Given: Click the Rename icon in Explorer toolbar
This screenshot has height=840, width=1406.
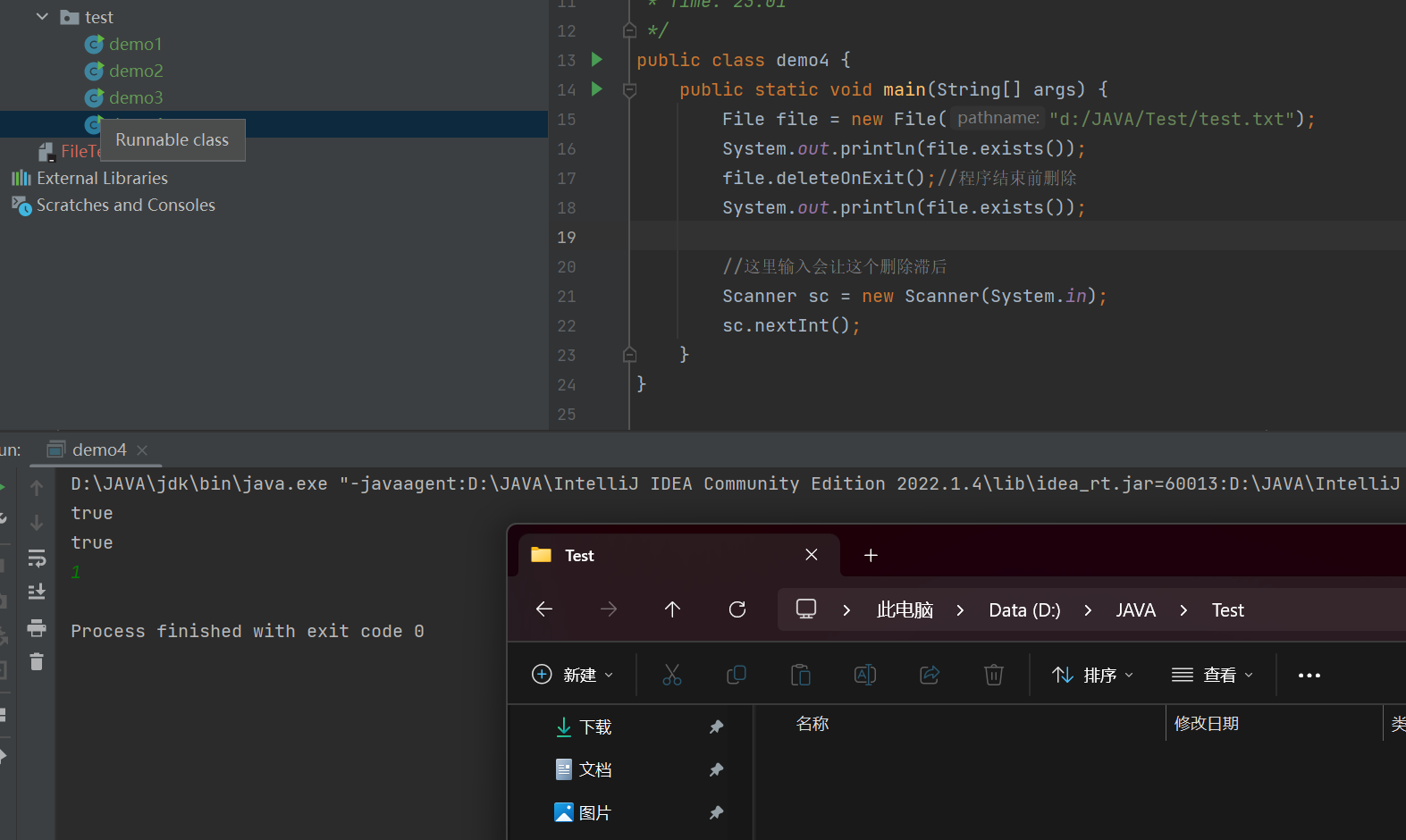Looking at the screenshot, I should pos(865,675).
